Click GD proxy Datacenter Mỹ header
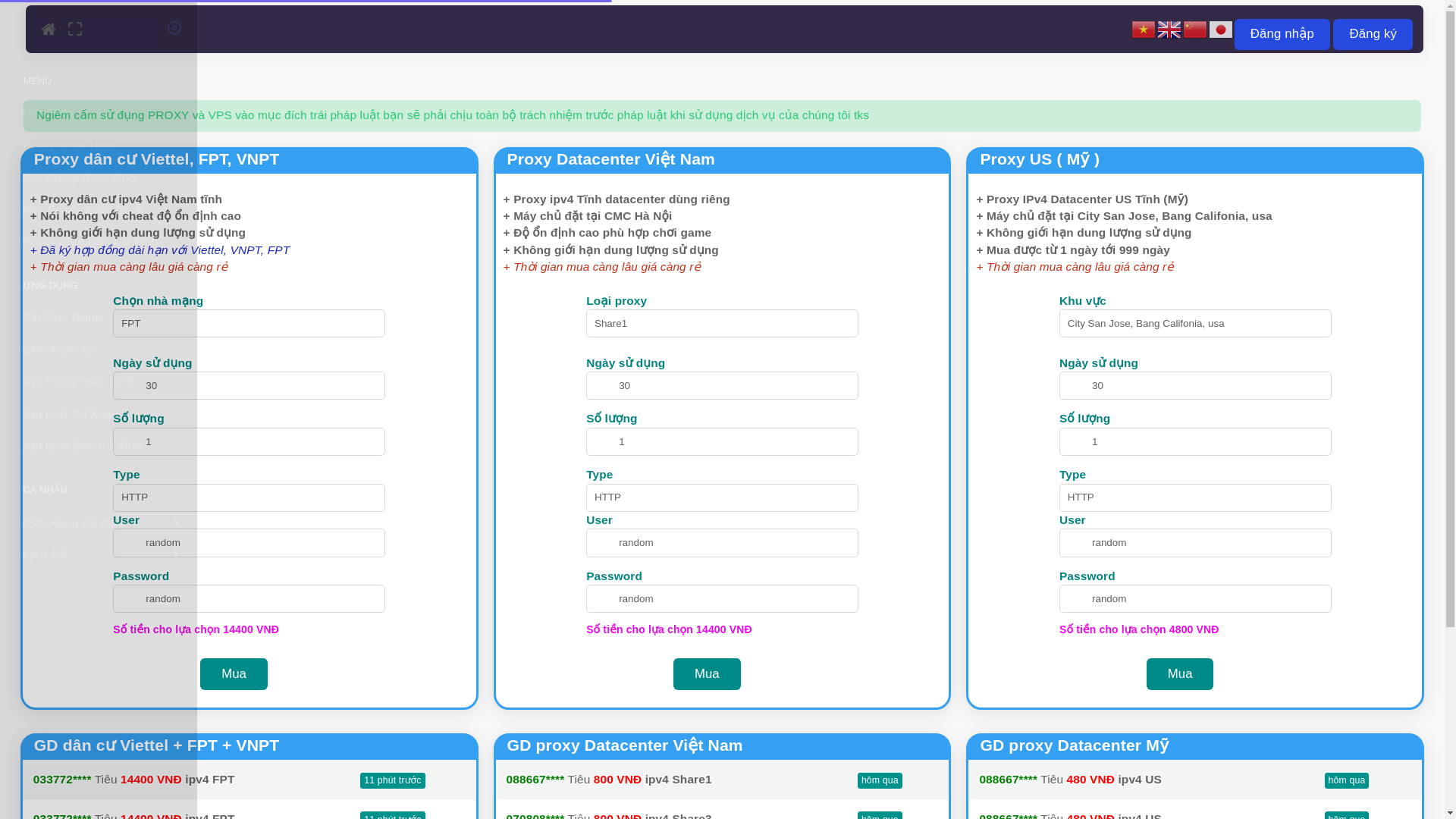The width and height of the screenshot is (1456, 819). click(1074, 745)
